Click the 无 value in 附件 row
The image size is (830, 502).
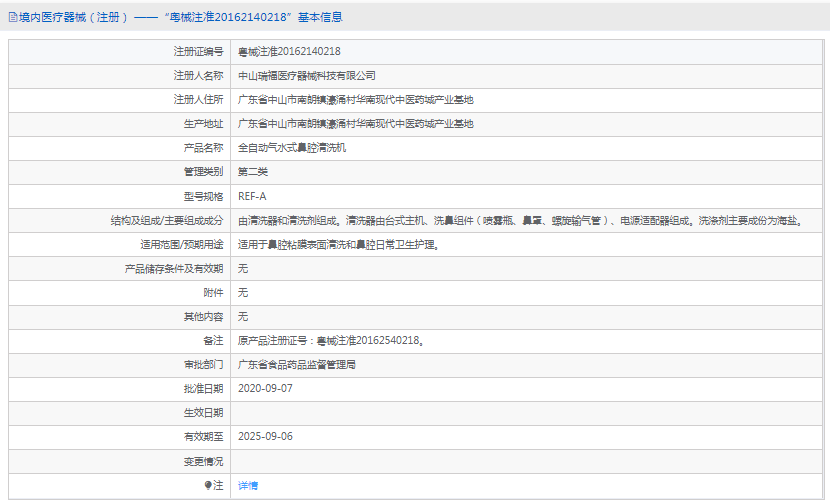pyautogui.click(x=242, y=292)
